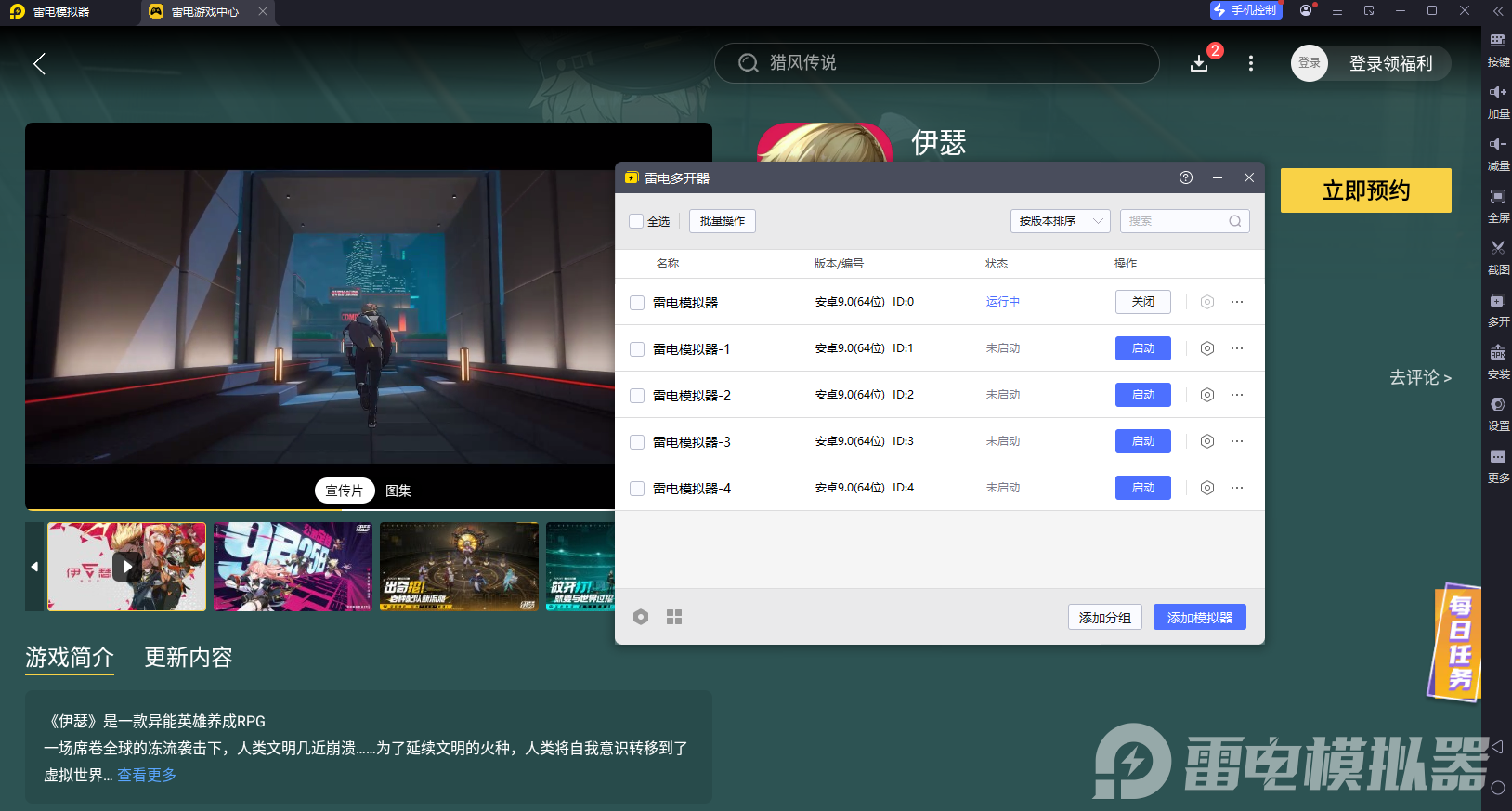Open settings gear for 雷电模拟器-4
The height and width of the screenshot is (811, 1512).
point(1207,488)
